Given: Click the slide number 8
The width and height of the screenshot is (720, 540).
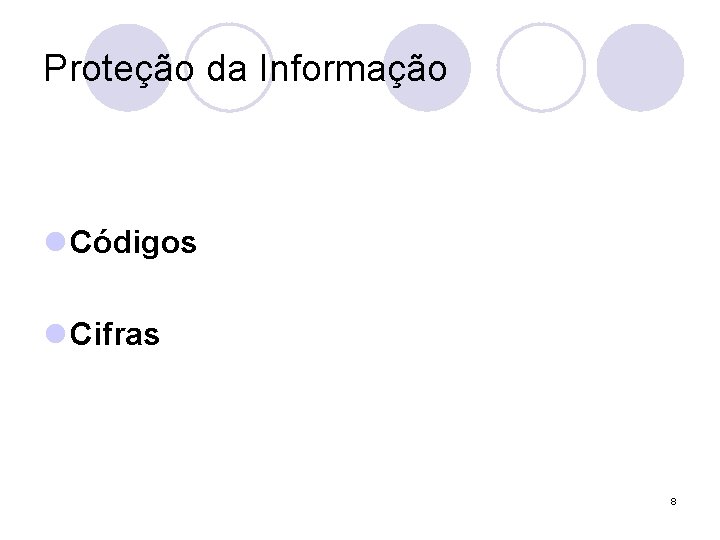Looking at the screenshot, I should (x=673, y=500).
